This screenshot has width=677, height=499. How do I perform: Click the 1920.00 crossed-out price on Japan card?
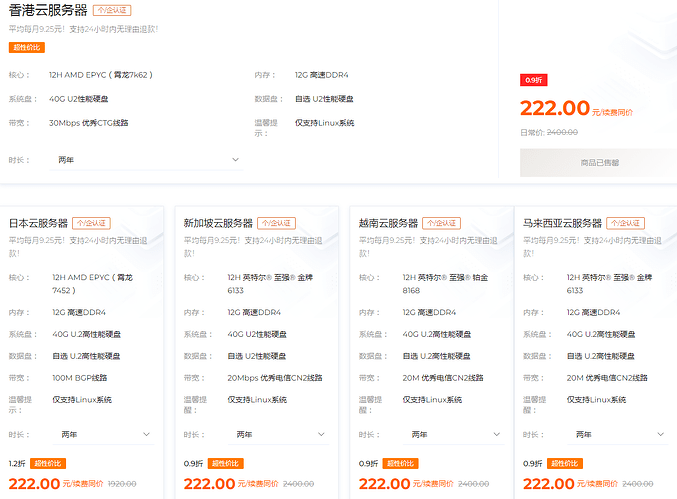point(122,484)
